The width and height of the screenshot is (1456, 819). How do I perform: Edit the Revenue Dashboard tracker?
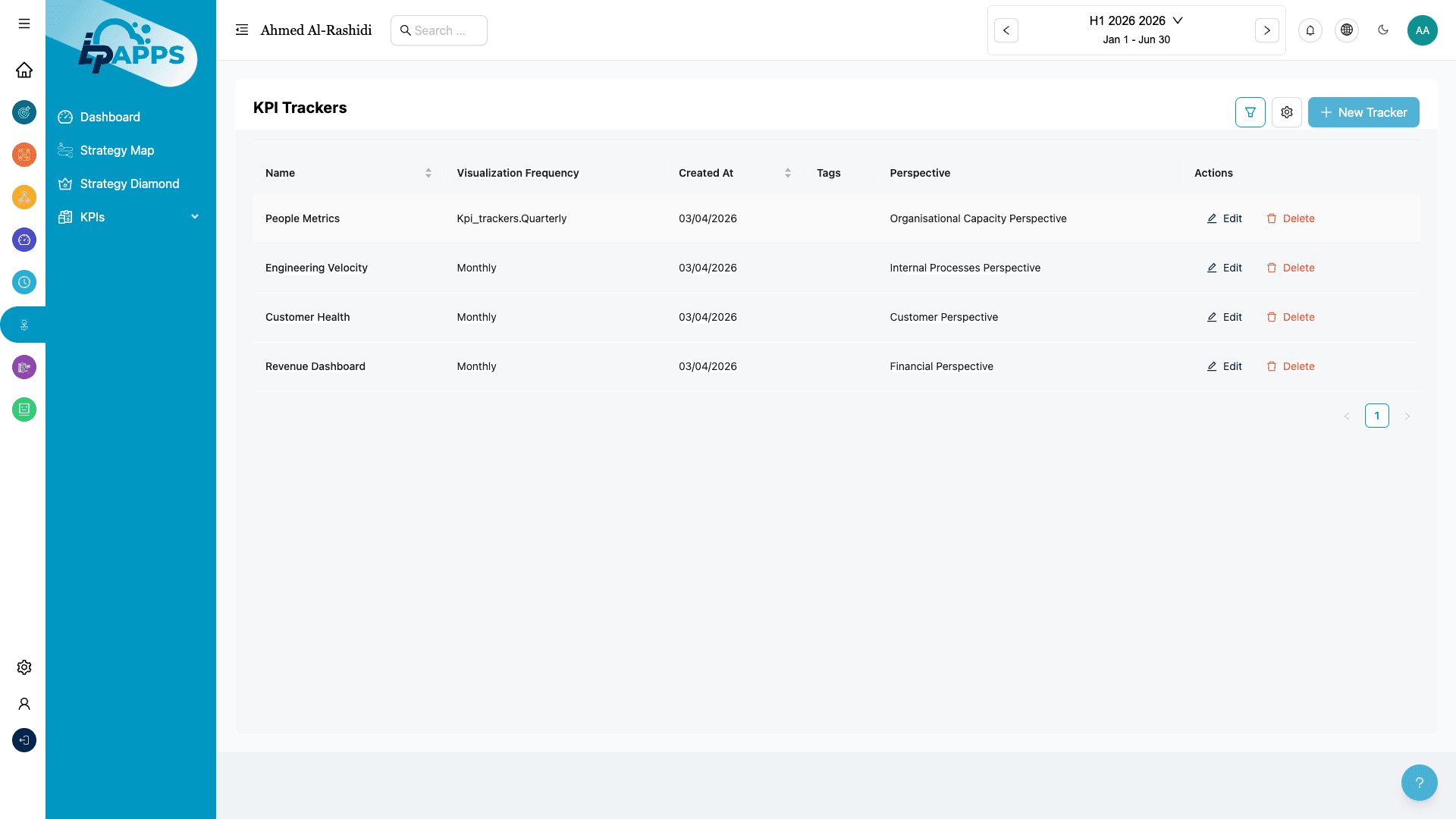tap(1224, 366)
